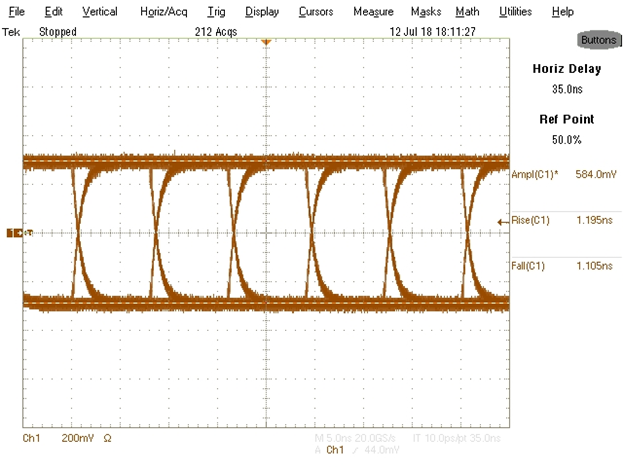Open the Display menu
623x467 pixels.
click(261, 11)
